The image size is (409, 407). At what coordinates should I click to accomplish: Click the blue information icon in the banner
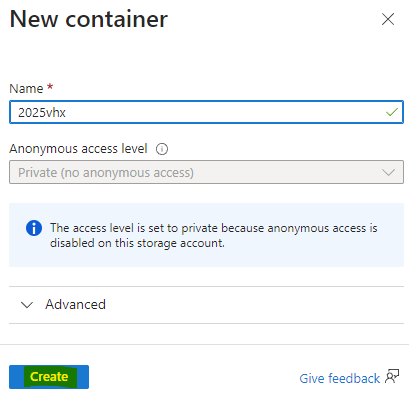tap(34, 228)
